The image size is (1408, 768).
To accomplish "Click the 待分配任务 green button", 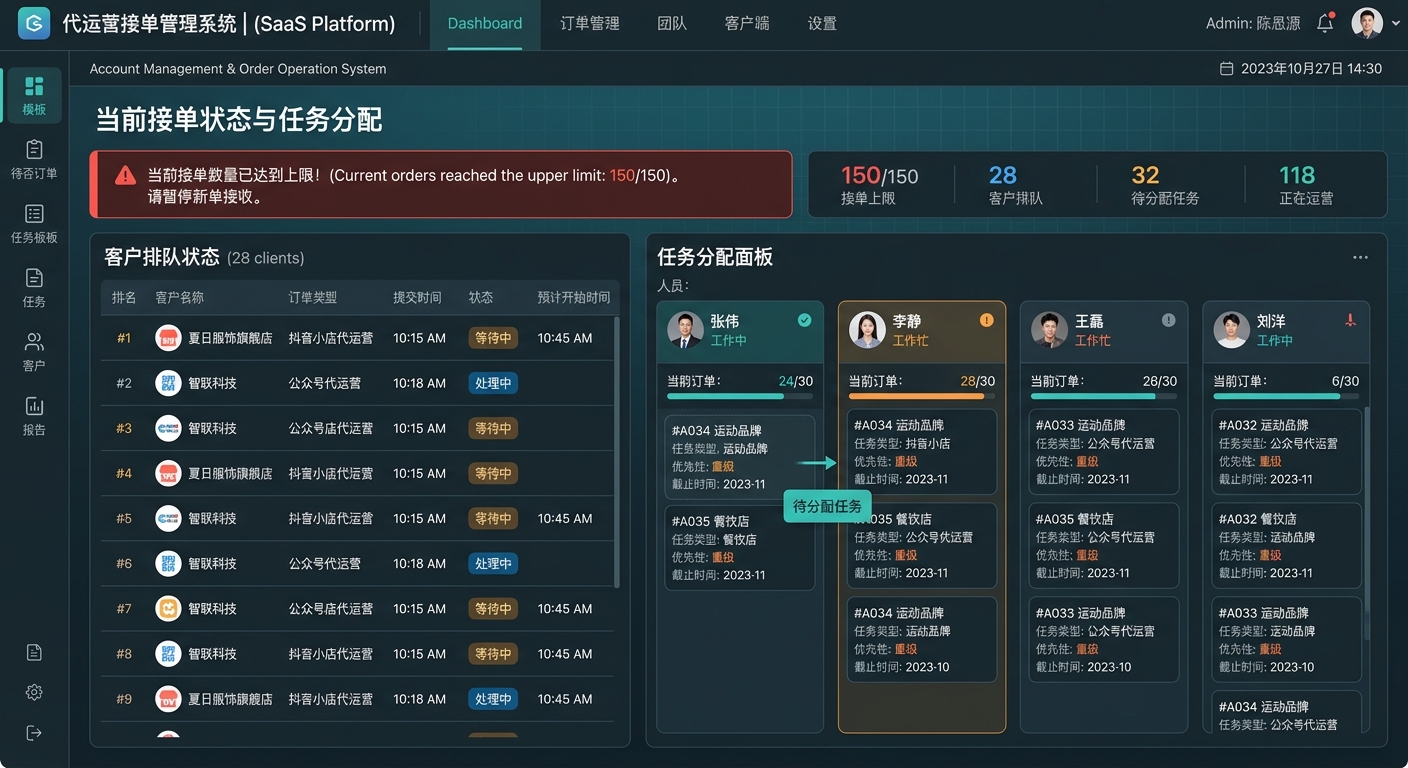I will 827,506.
